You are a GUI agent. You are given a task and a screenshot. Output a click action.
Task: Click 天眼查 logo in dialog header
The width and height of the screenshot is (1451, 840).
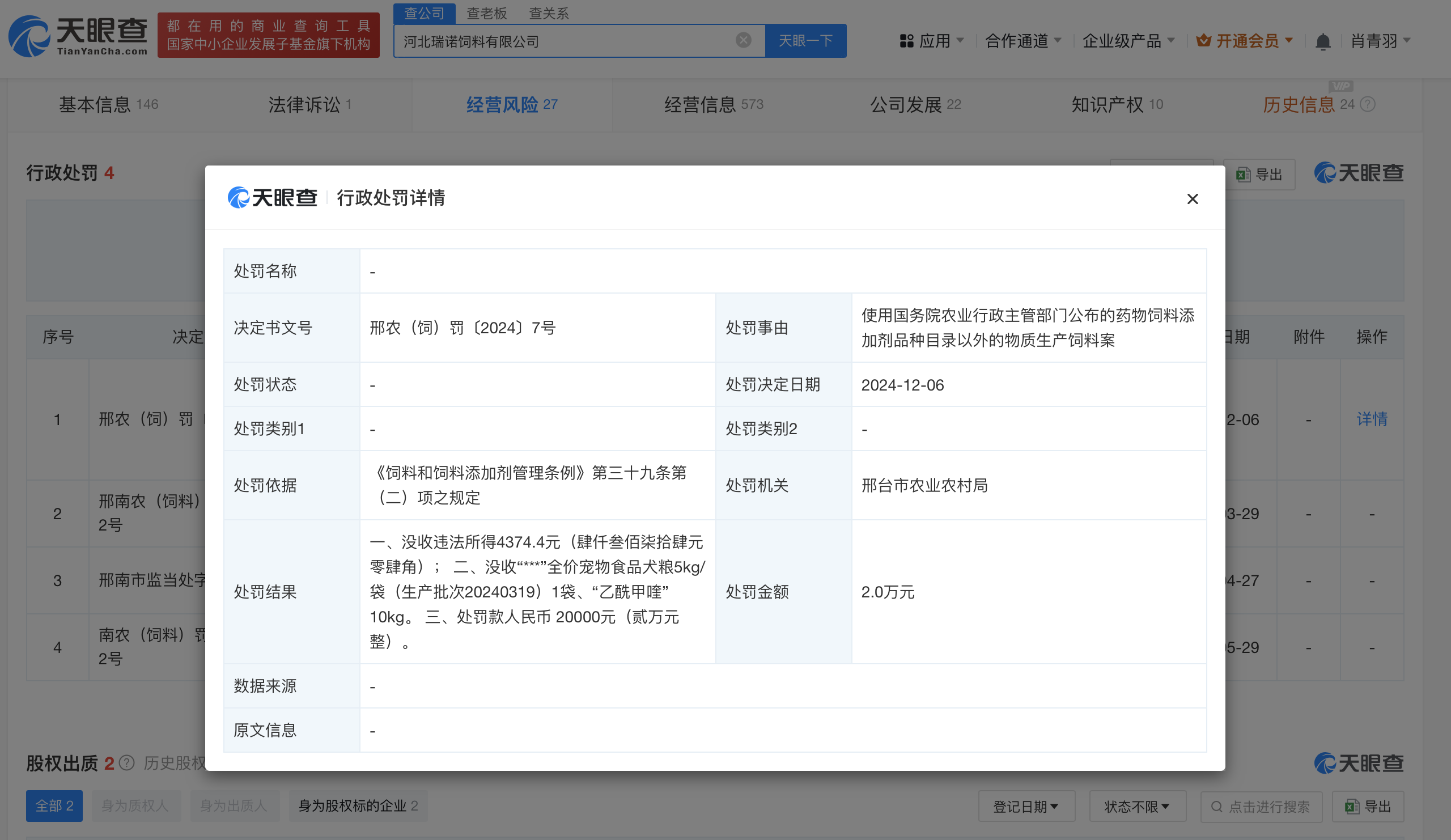point(271,197)
